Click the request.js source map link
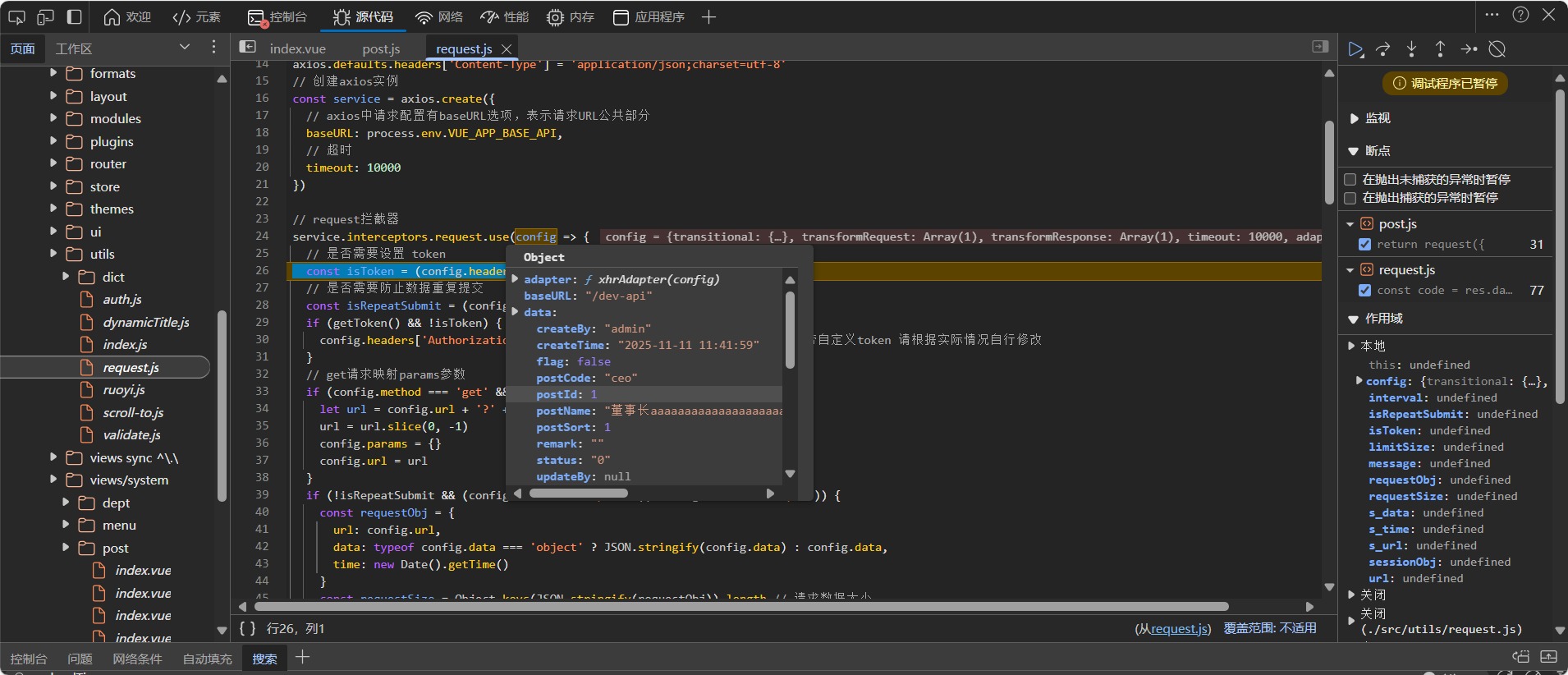 (1179, 628)
